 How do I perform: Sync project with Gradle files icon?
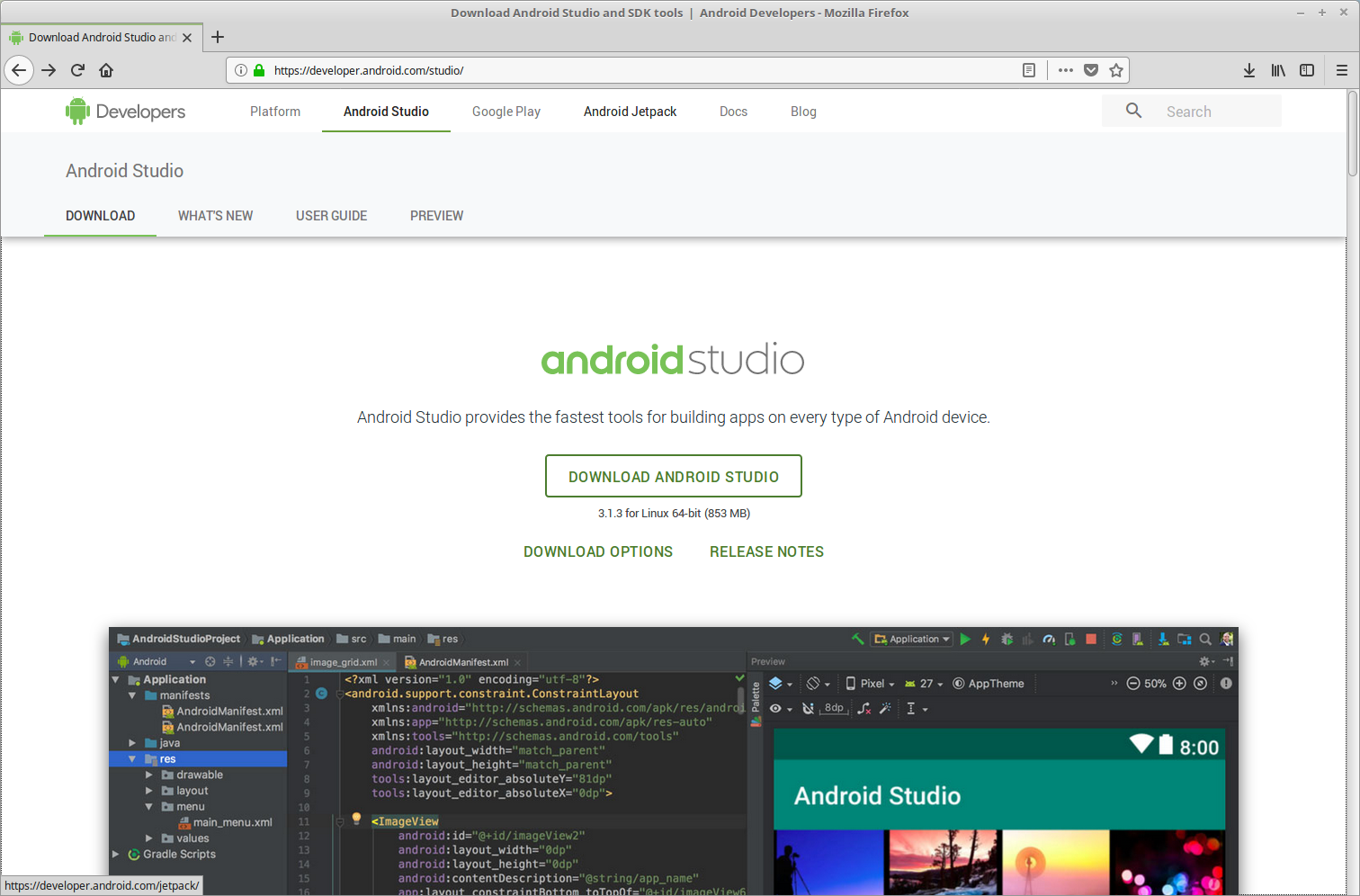[x=1116, y=639]
